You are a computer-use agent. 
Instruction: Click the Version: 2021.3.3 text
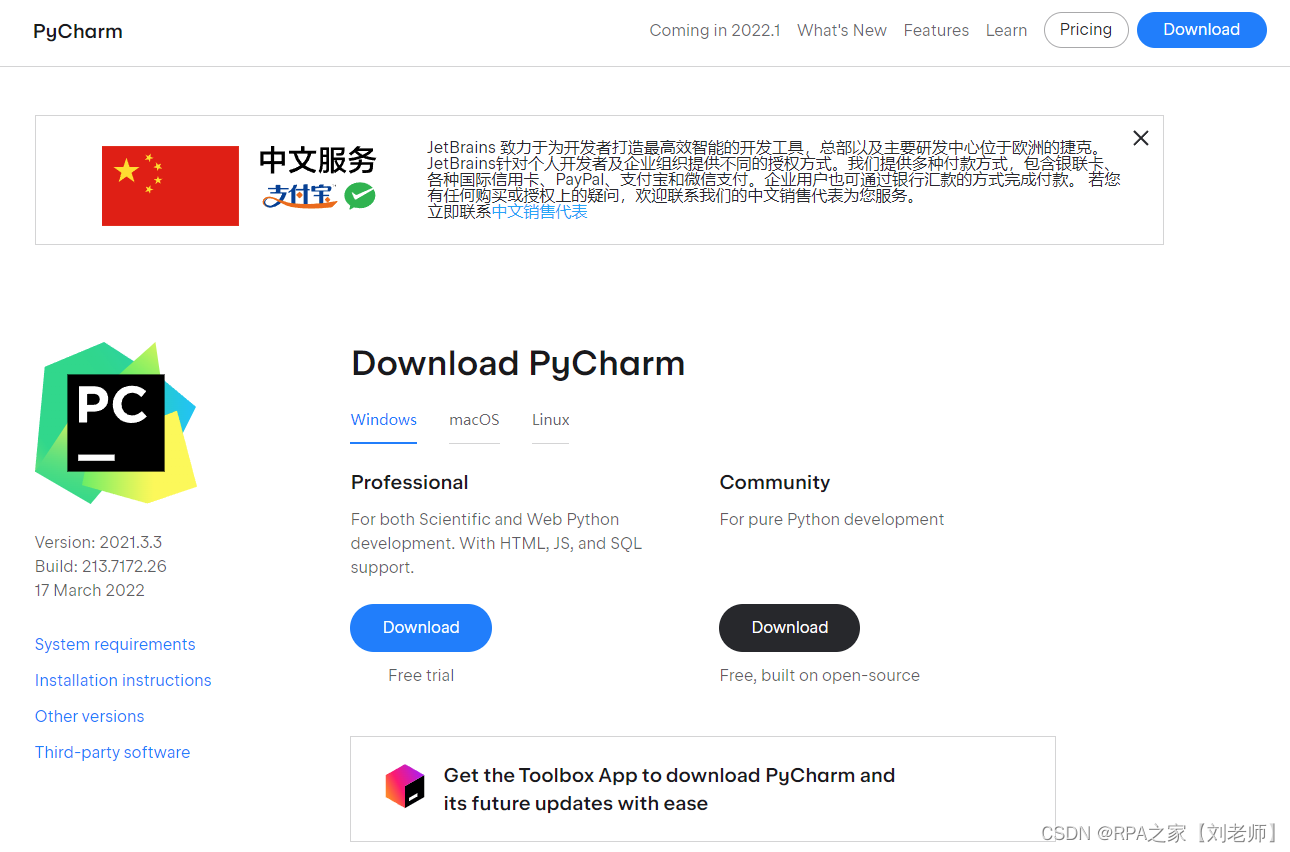pyautogui.click(x=98, y=542)
